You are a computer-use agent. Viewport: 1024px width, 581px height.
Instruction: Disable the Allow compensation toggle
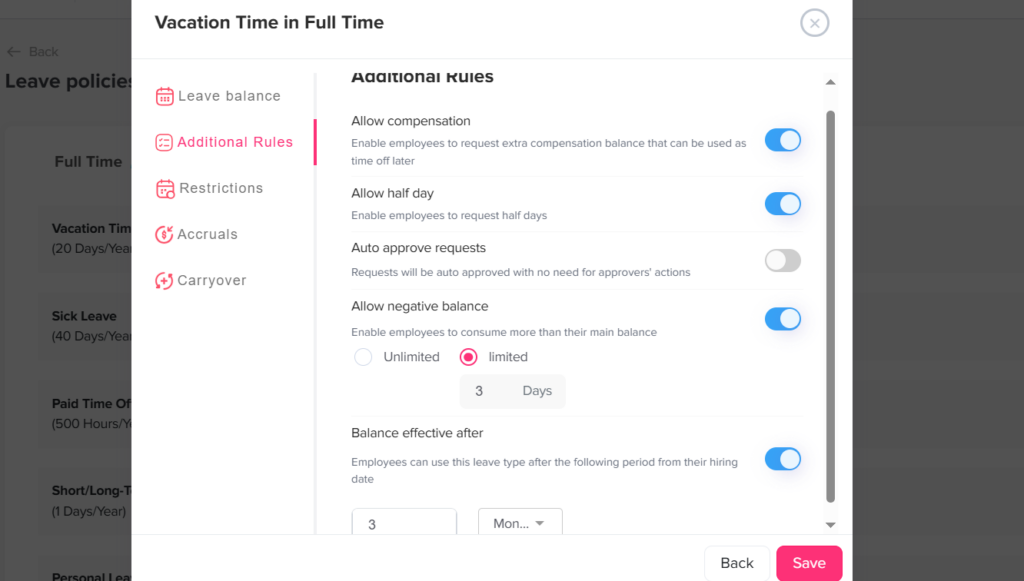click(x=783, y=140)
